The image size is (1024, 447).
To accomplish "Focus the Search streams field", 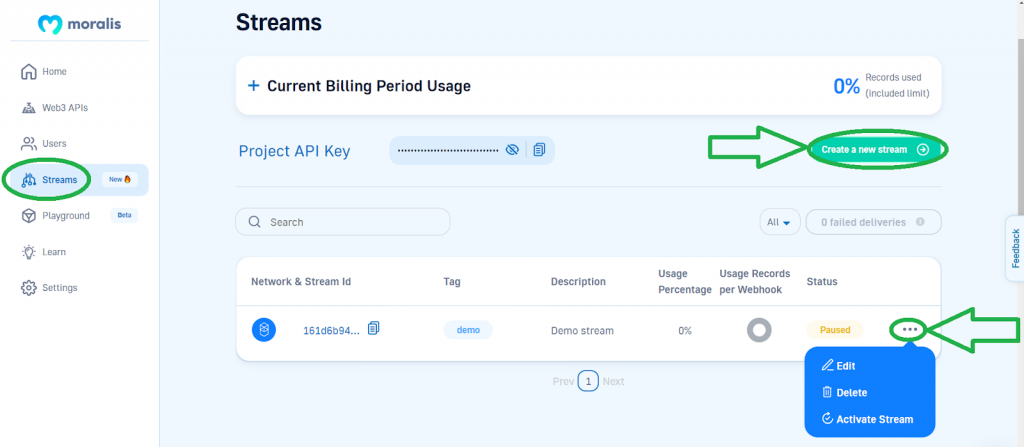I will tap(343, 222).
